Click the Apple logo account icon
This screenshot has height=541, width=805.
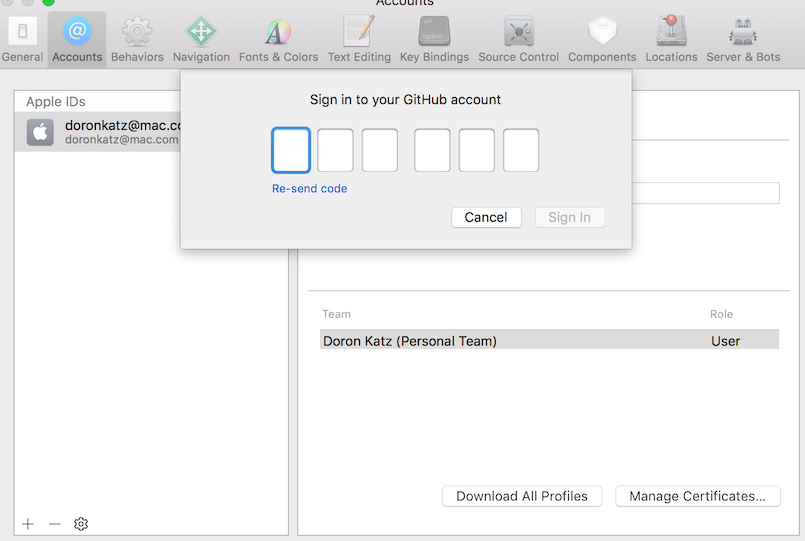[x=40, y=132]
